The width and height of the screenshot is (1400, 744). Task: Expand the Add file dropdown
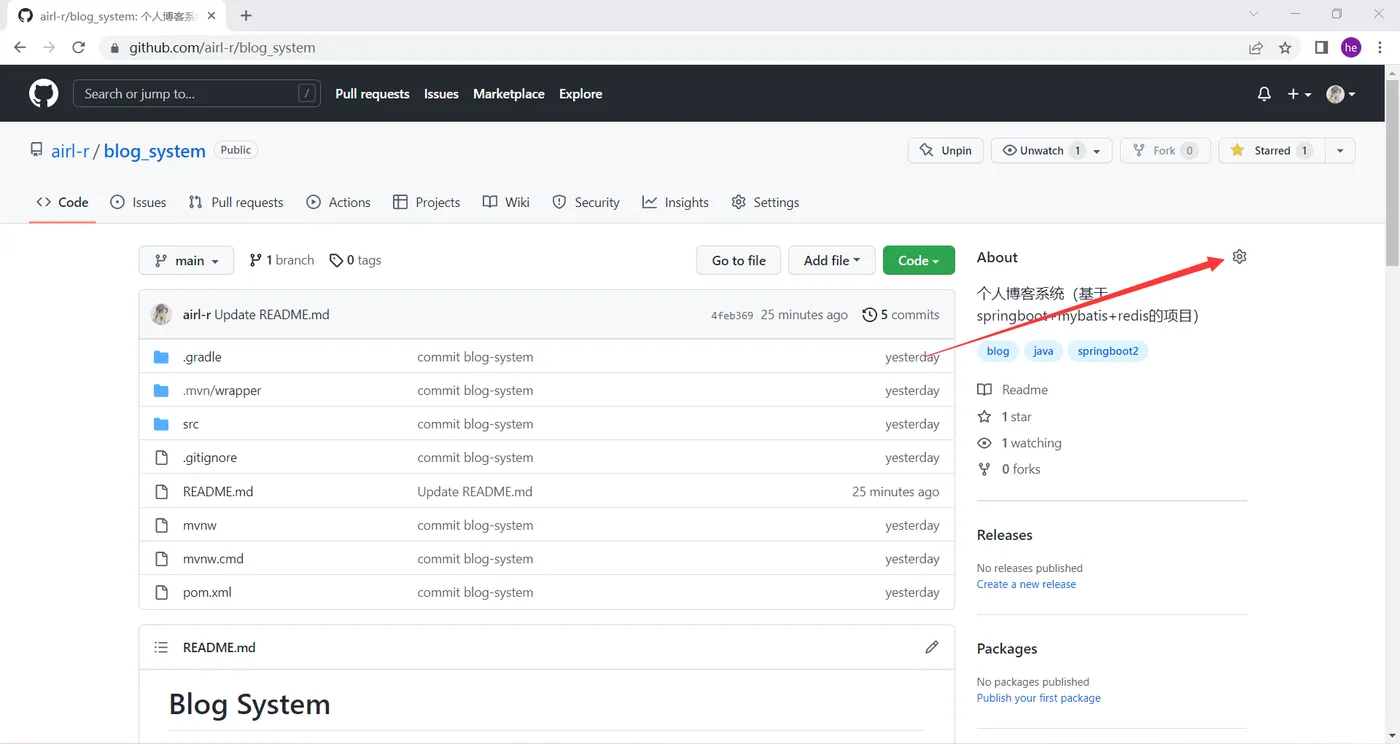pyautogui.click(x=832, y=260)
